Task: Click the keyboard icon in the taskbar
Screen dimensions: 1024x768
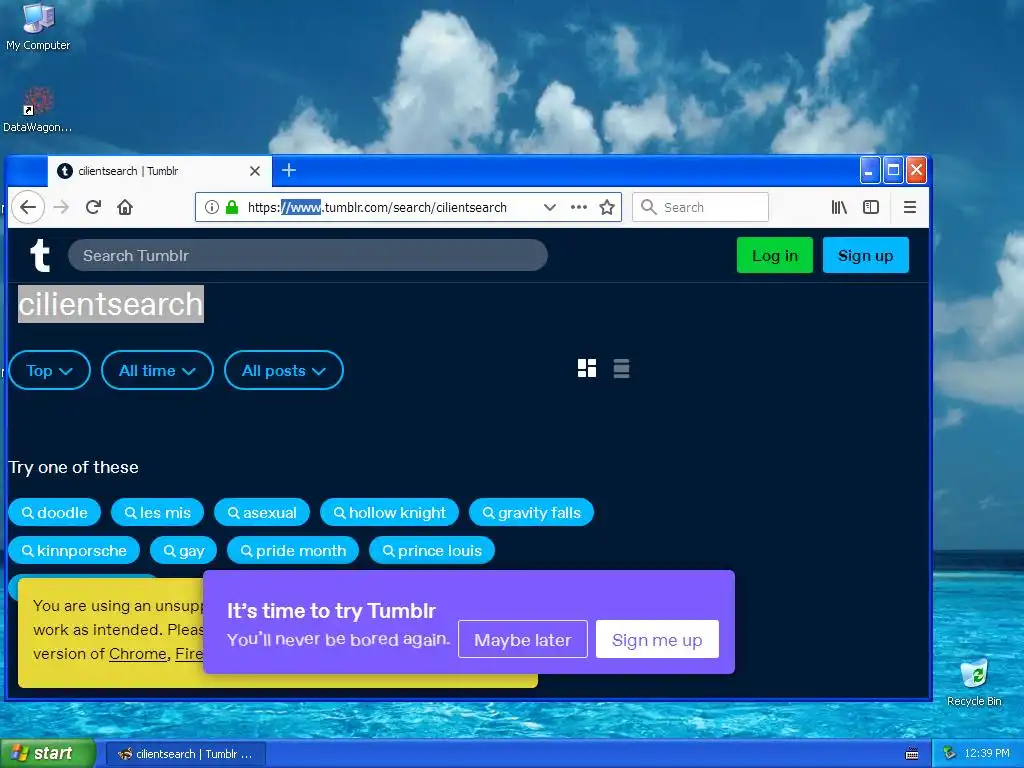Action: 912,754
